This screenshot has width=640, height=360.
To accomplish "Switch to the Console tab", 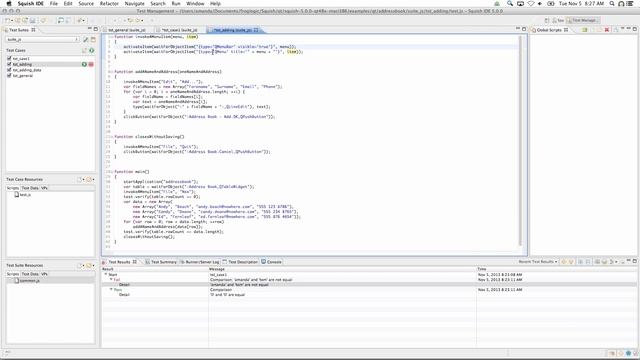I will 271,262.
